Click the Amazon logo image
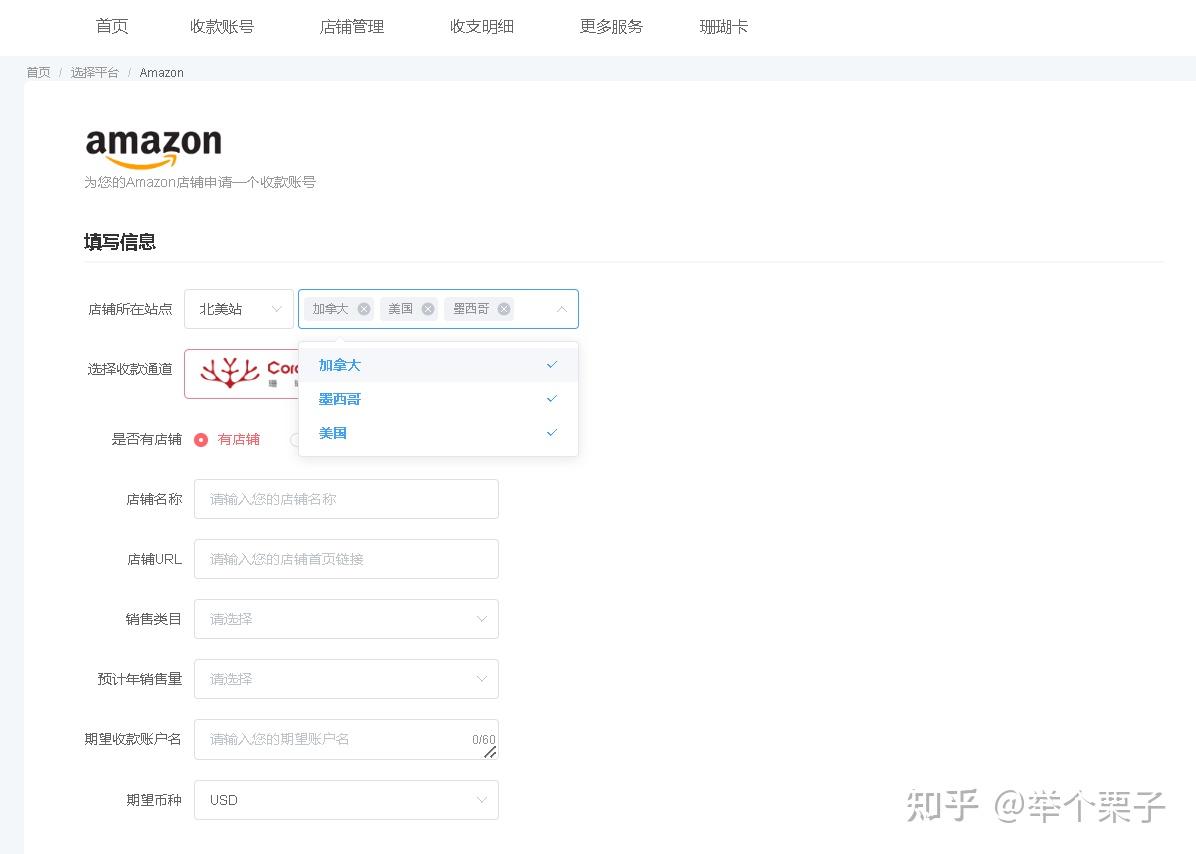Screen dimensions: 1196x854 (153, 148)
